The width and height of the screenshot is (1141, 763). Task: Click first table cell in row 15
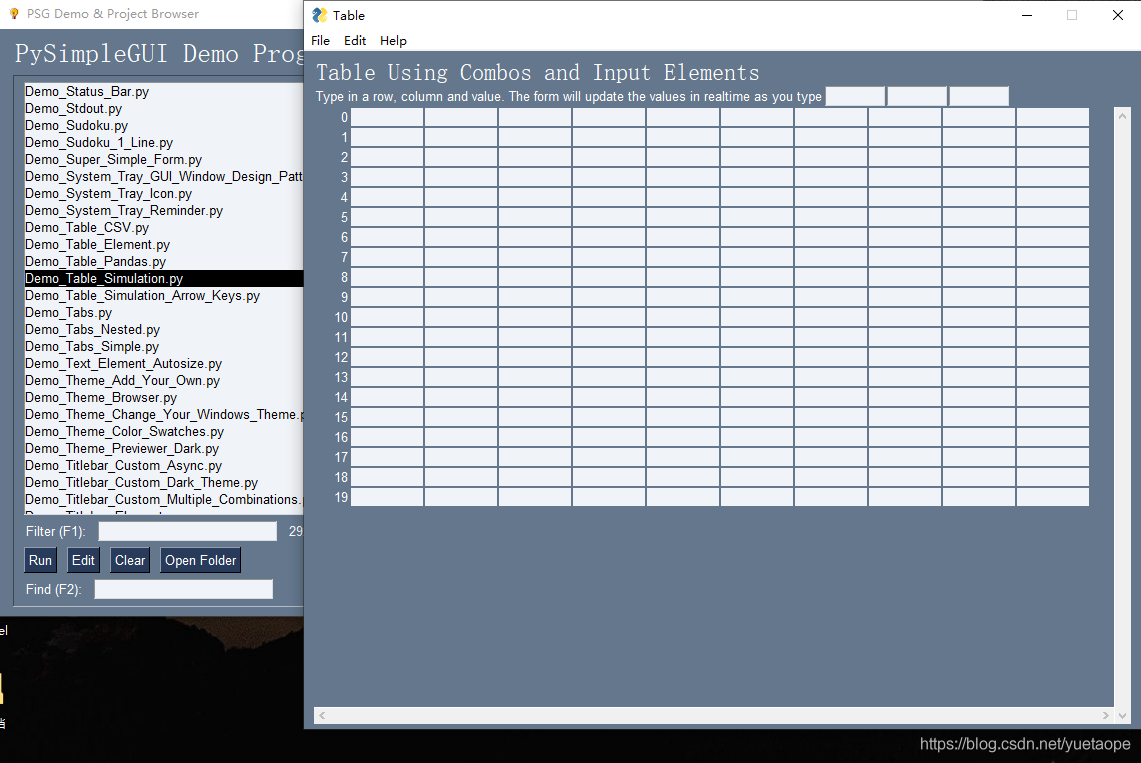click(x=387, y=417)
